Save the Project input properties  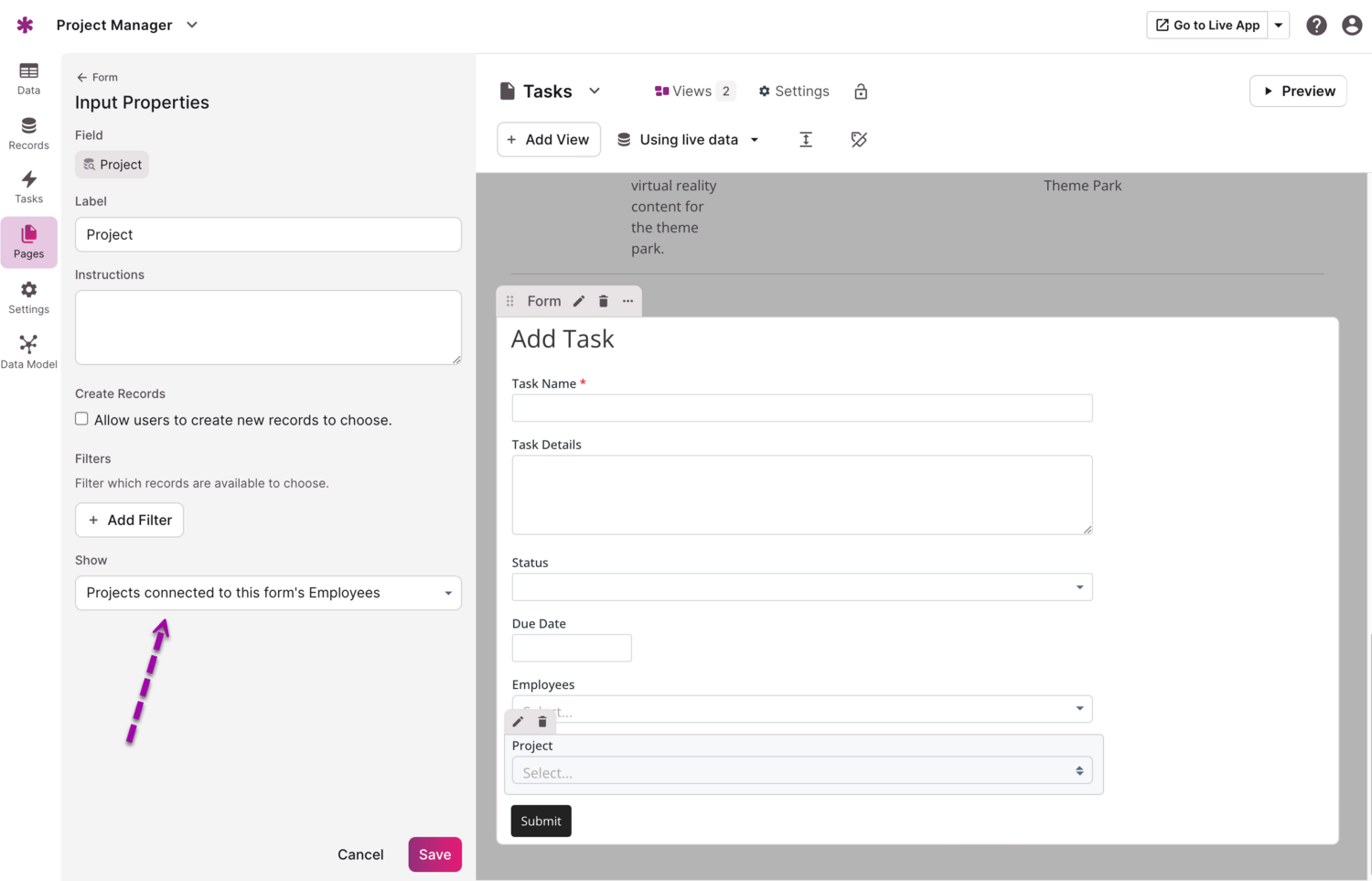434,854
